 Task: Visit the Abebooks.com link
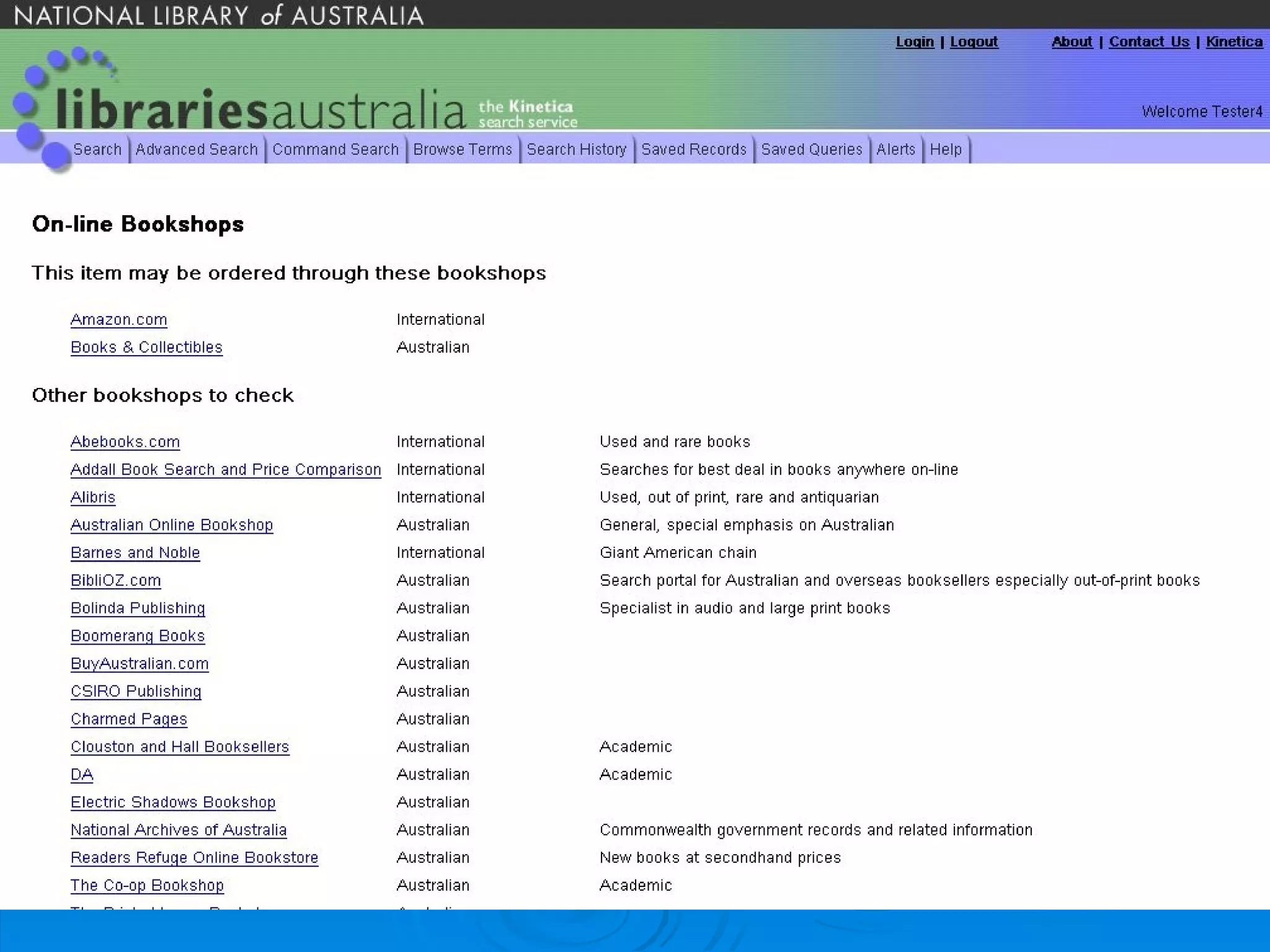coord(125,442)
